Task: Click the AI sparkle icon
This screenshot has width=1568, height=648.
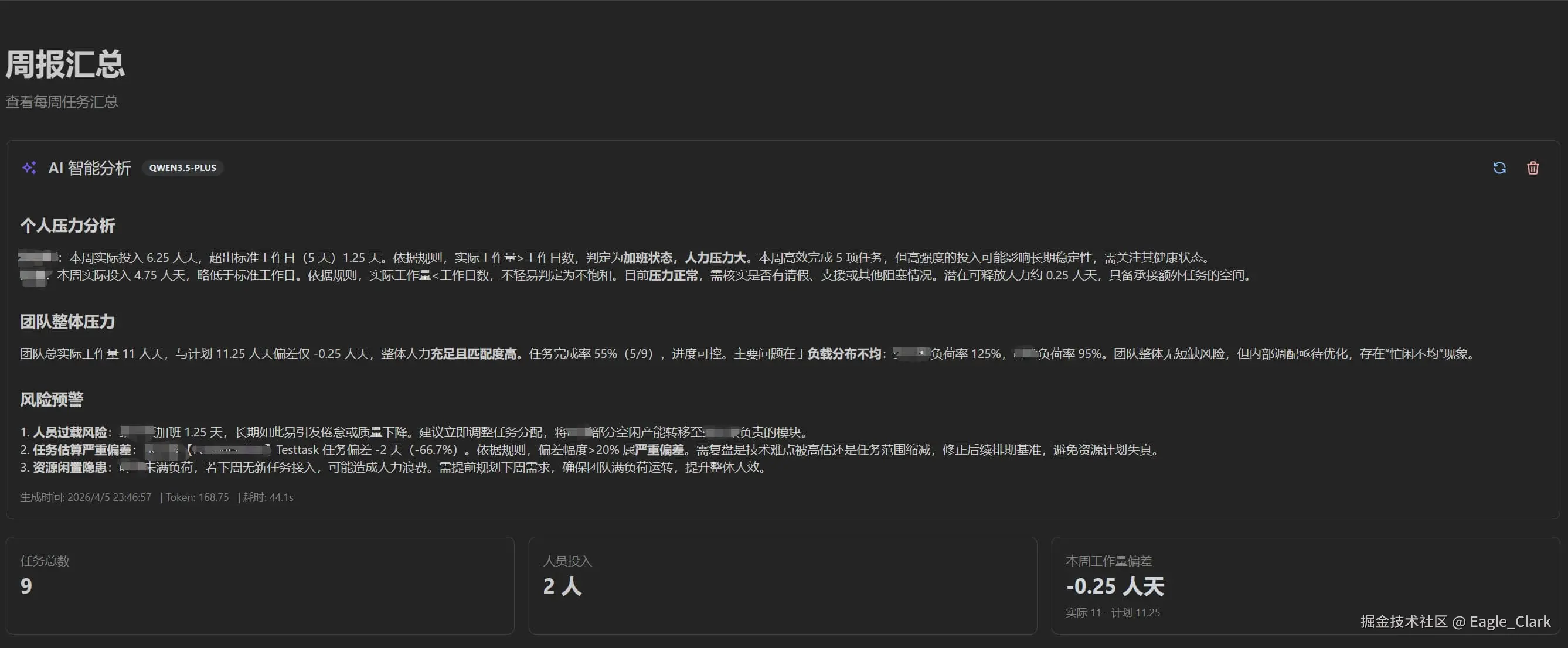Action: point(29,168)
